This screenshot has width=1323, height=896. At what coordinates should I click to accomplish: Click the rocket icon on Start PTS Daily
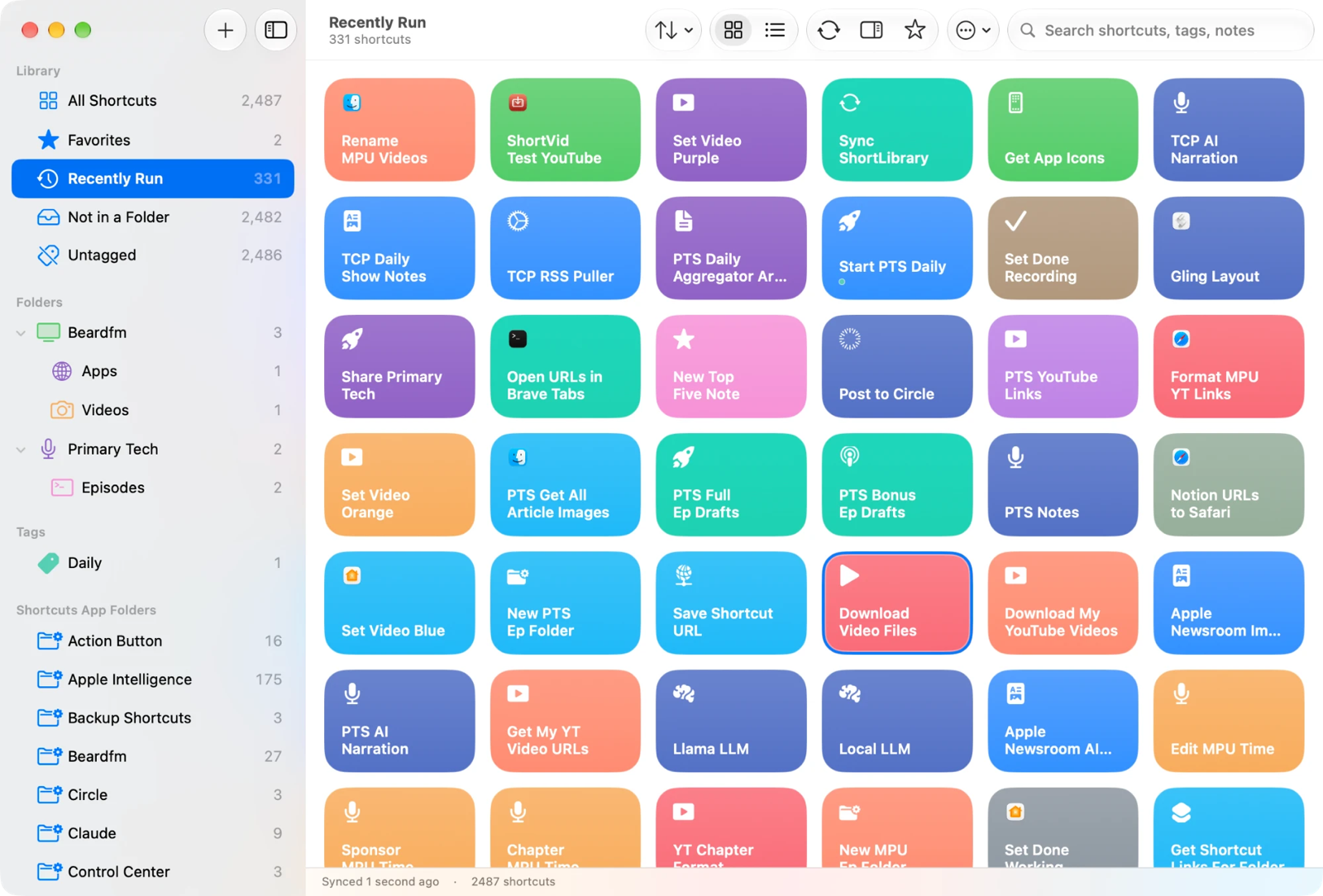pos(850,221)
